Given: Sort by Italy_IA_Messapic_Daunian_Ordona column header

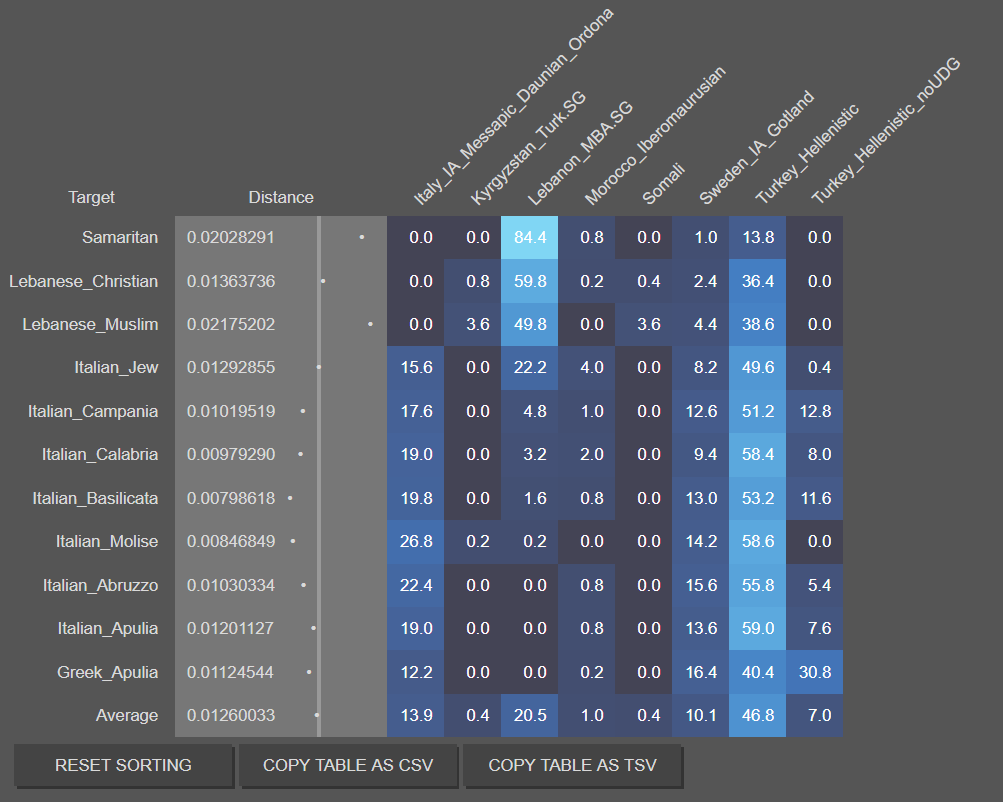Looking at the screenshot, I should 513,107.
